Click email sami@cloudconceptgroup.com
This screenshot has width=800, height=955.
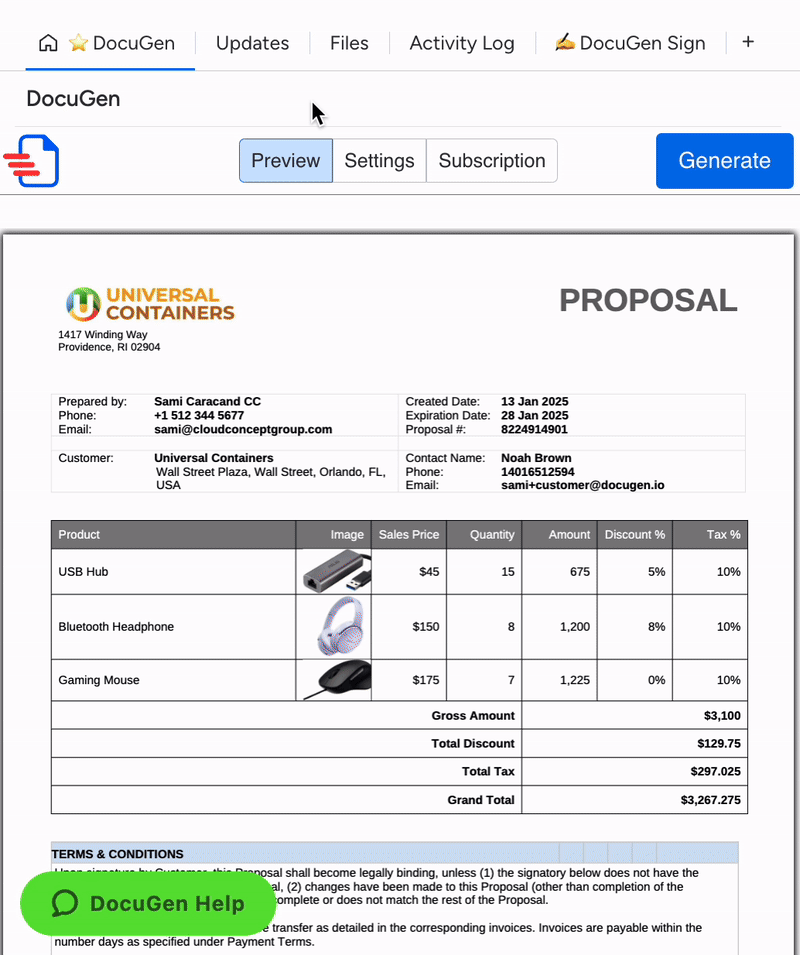(243, 429)
